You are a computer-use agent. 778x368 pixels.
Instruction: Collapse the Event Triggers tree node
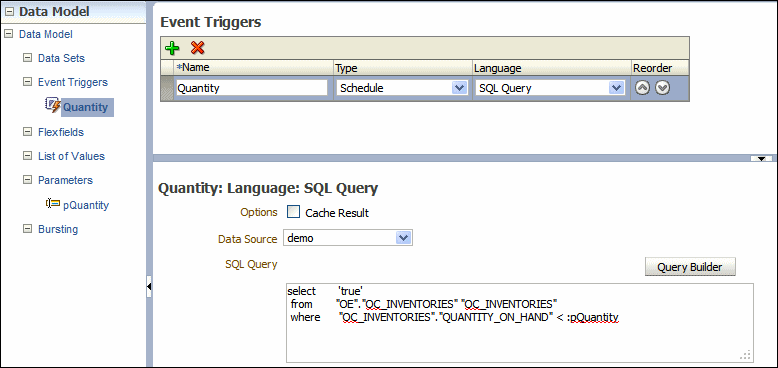[x=27, y=82]
